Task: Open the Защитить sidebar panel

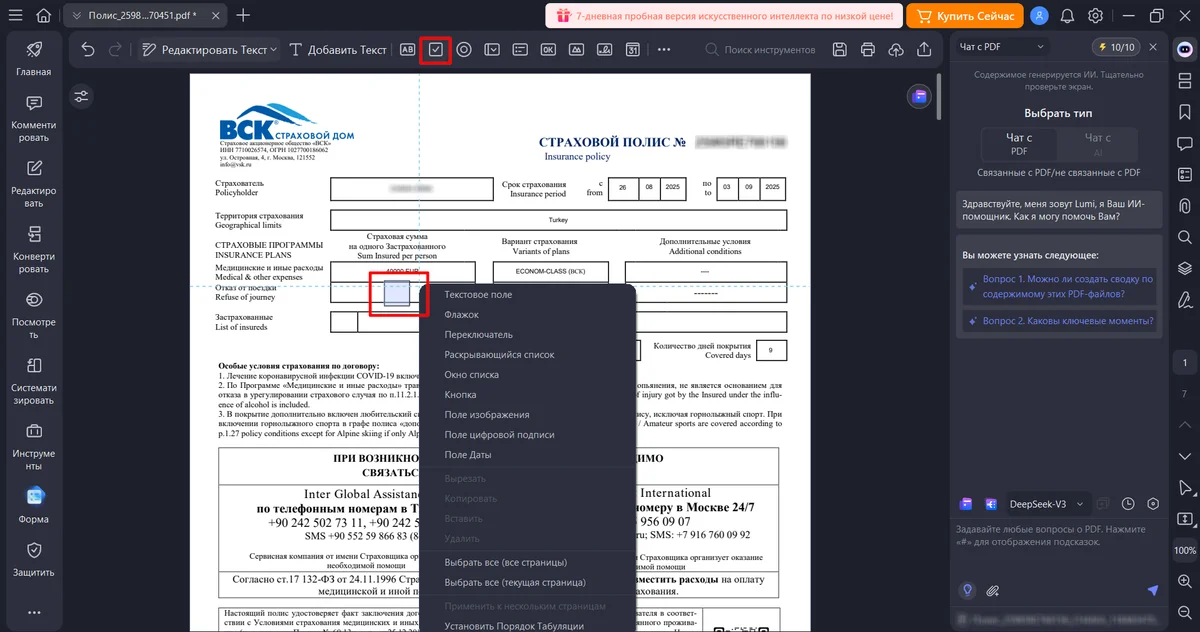Action: [34, 560]
